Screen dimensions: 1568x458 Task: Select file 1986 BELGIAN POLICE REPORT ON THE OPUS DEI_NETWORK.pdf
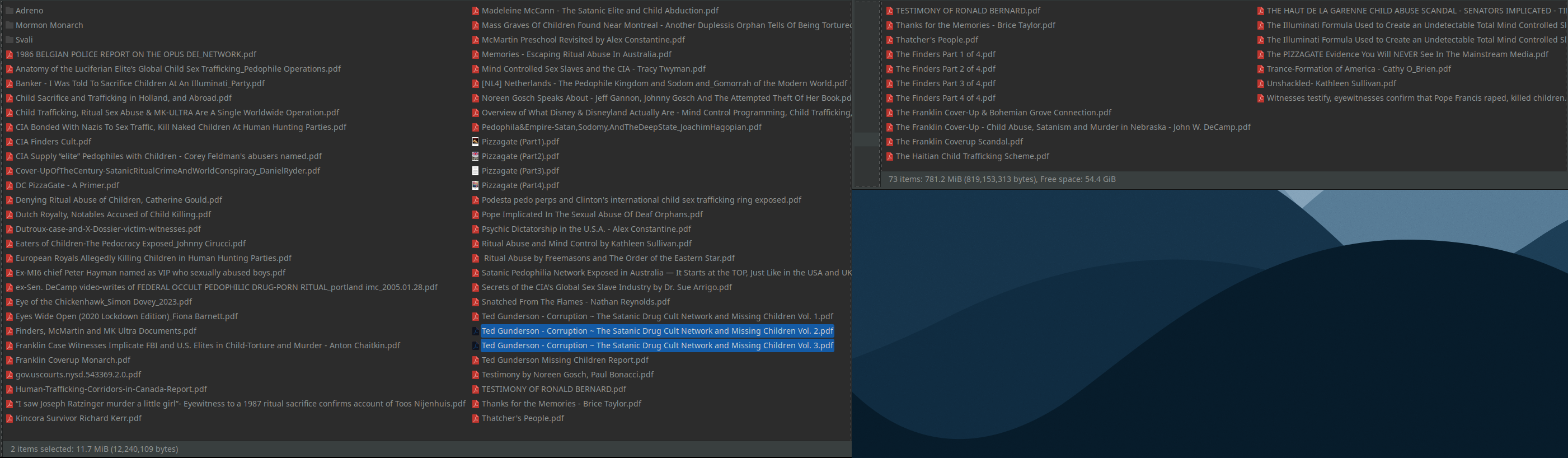136,54
